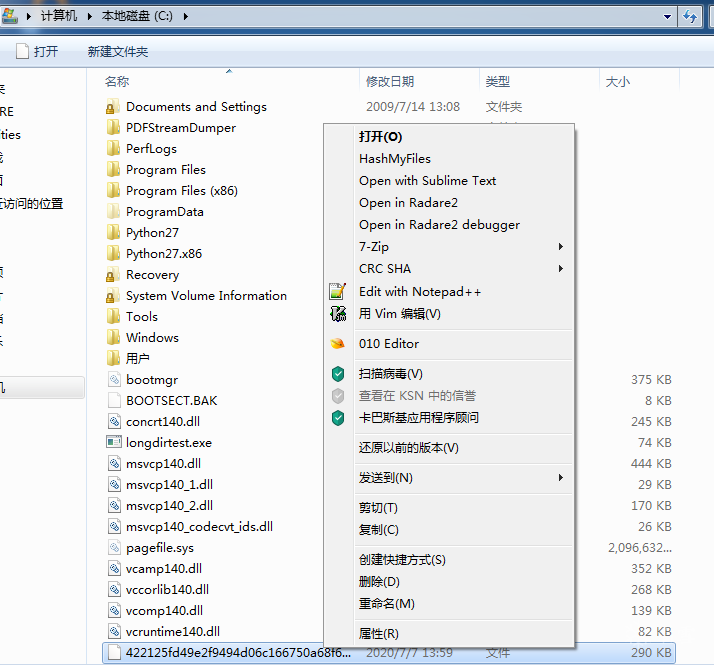Viewport: 714px width, 665px height.
Task: Click the 010 Editor icon
Action: pyautogui.click(x=337, y=343)
